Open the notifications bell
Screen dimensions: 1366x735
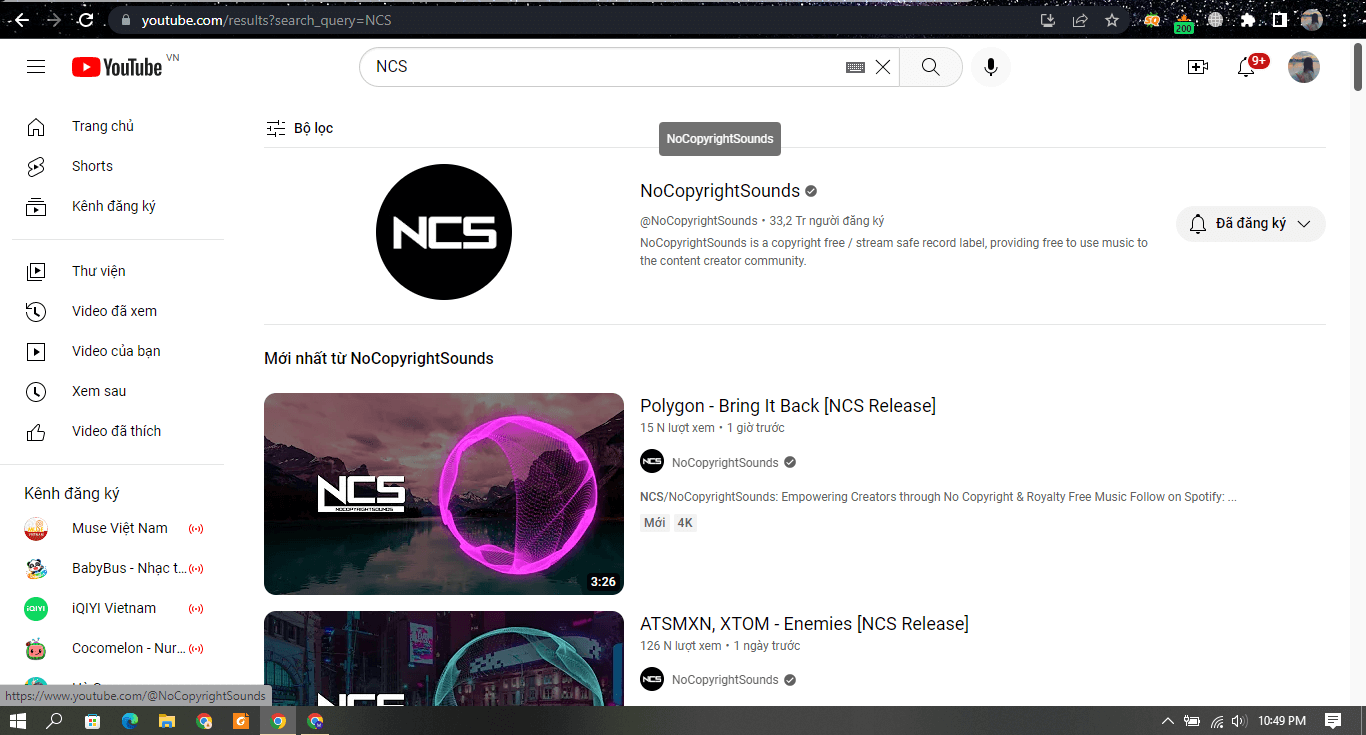point(1246,67)
